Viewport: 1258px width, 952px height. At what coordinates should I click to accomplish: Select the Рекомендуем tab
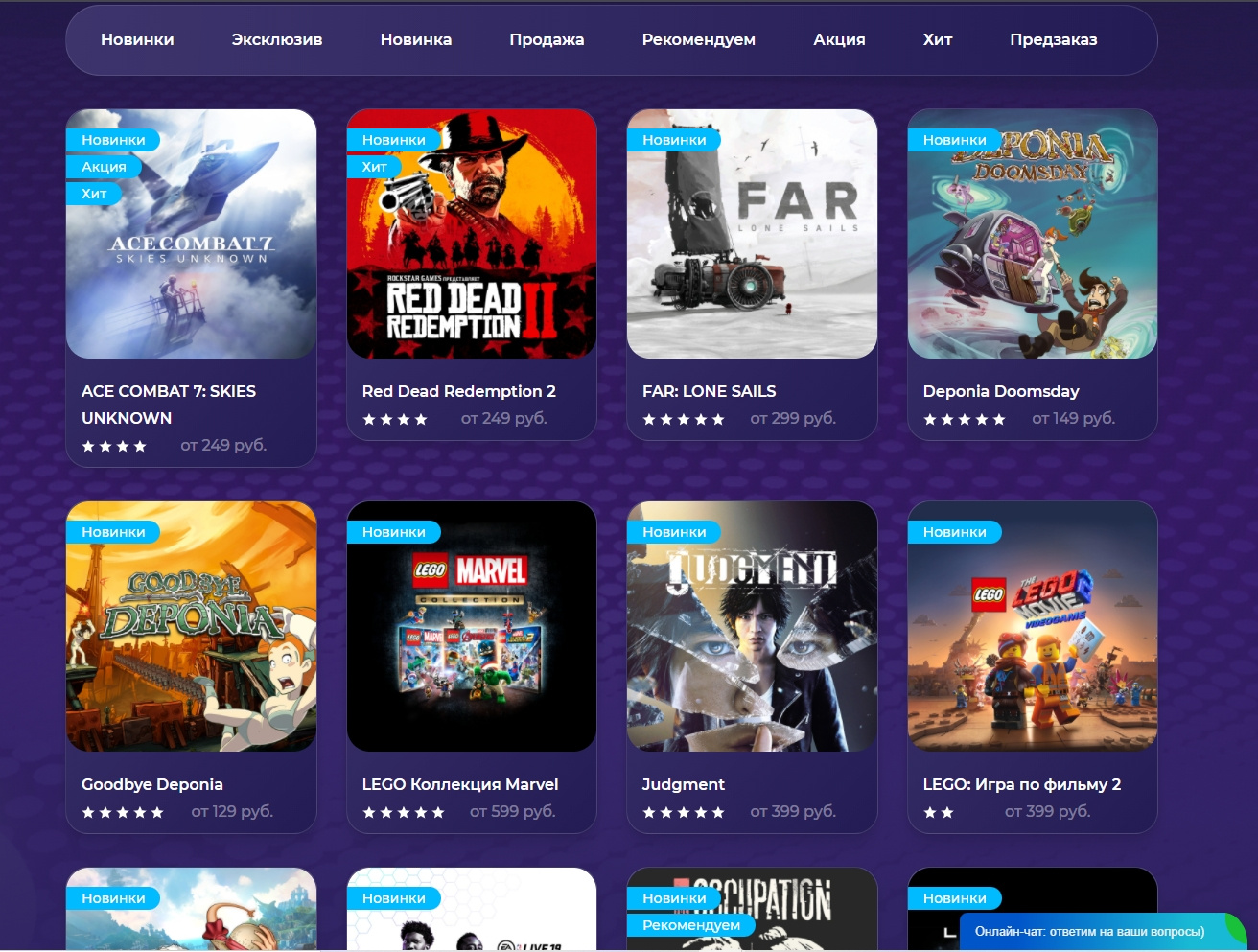coord(698,39)
